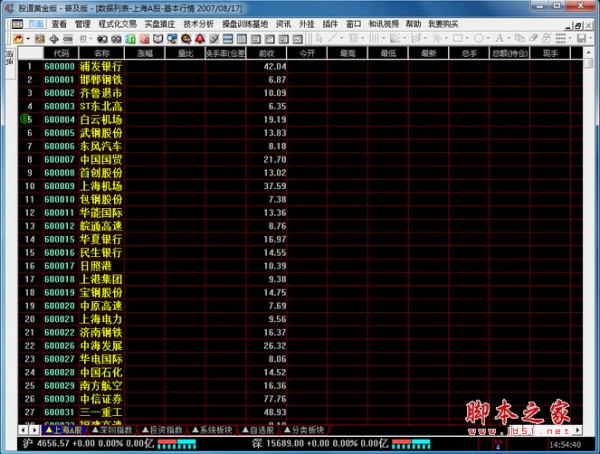Click the green bar chart toolbar icon

tap(130, 39)
